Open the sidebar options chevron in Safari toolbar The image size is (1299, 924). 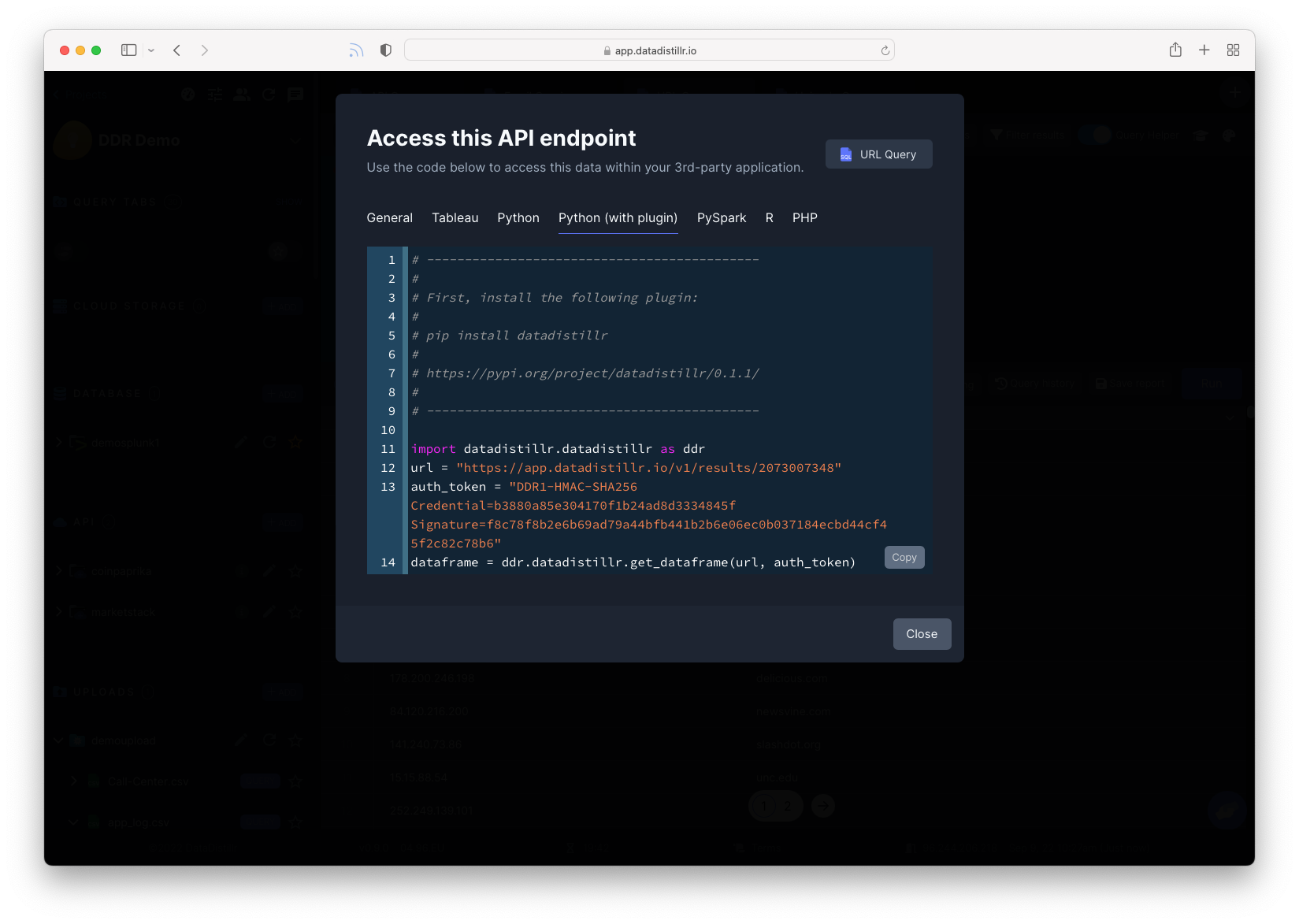tap(151, 50)
